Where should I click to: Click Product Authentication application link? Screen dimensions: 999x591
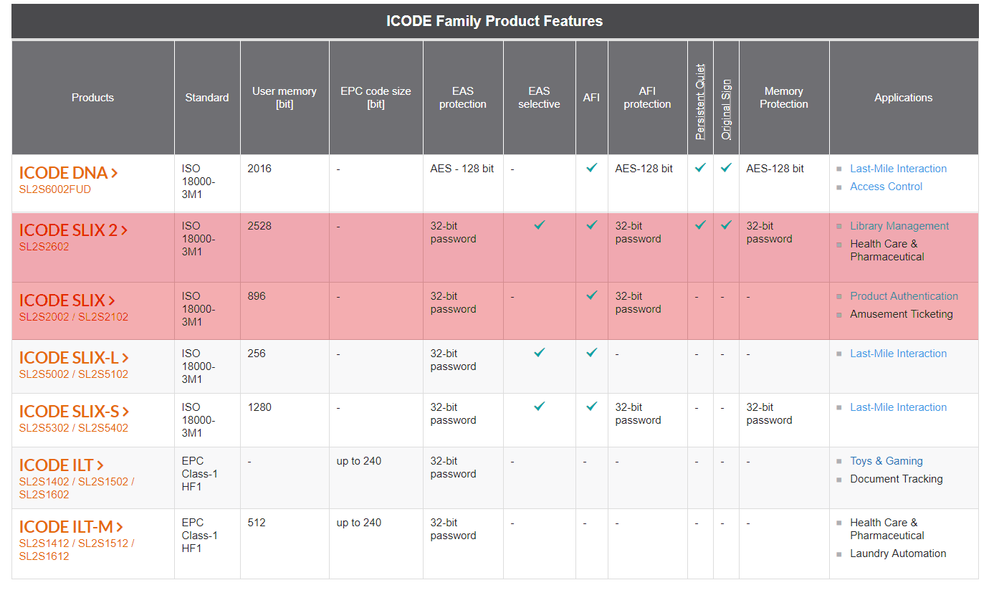coord(903,296)
